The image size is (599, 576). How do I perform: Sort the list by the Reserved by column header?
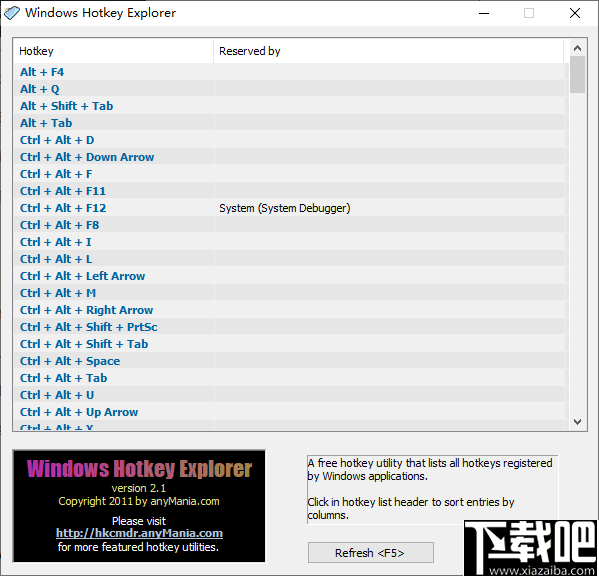(388, 51)
